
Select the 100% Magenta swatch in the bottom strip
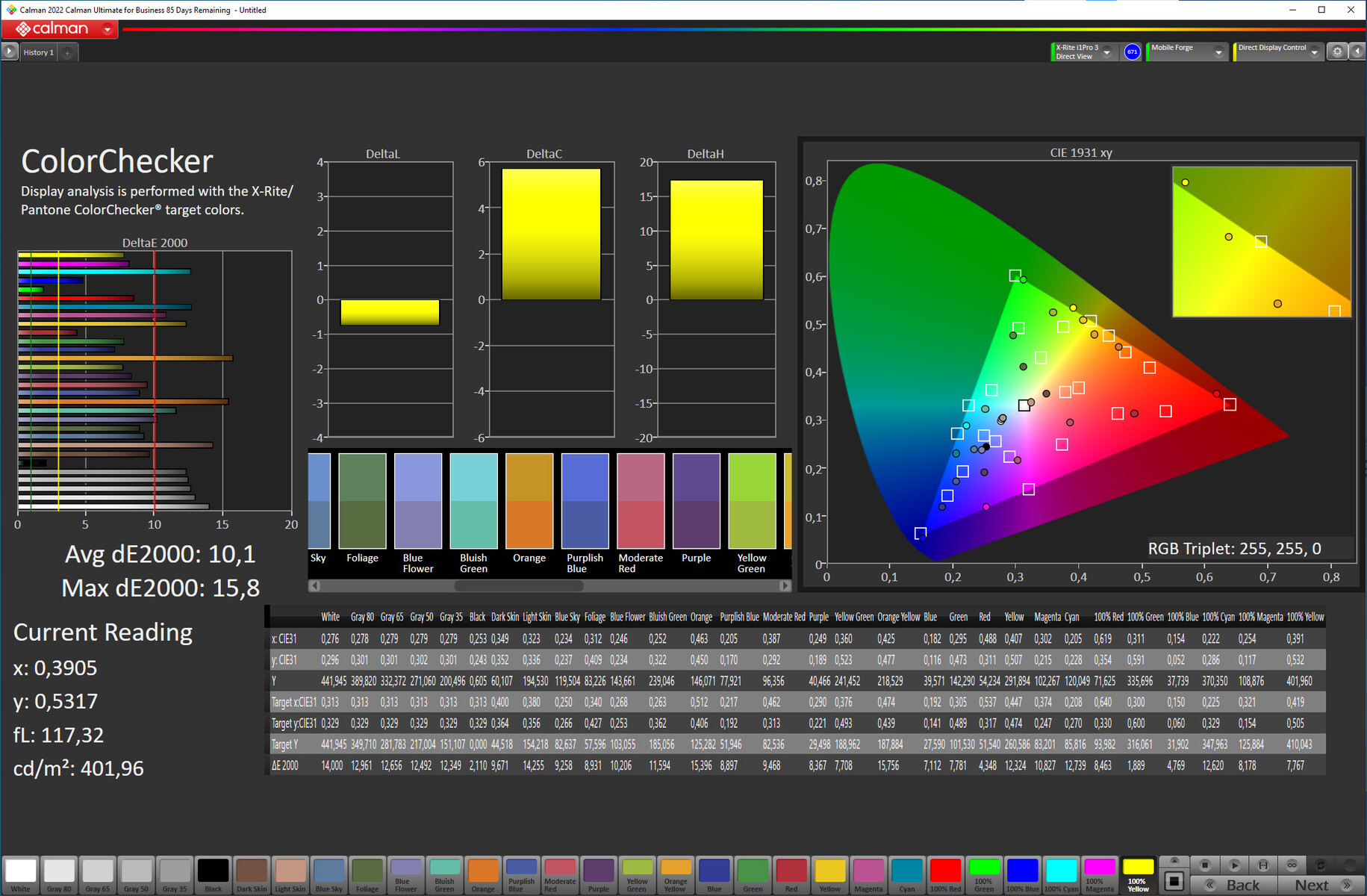1100,875
